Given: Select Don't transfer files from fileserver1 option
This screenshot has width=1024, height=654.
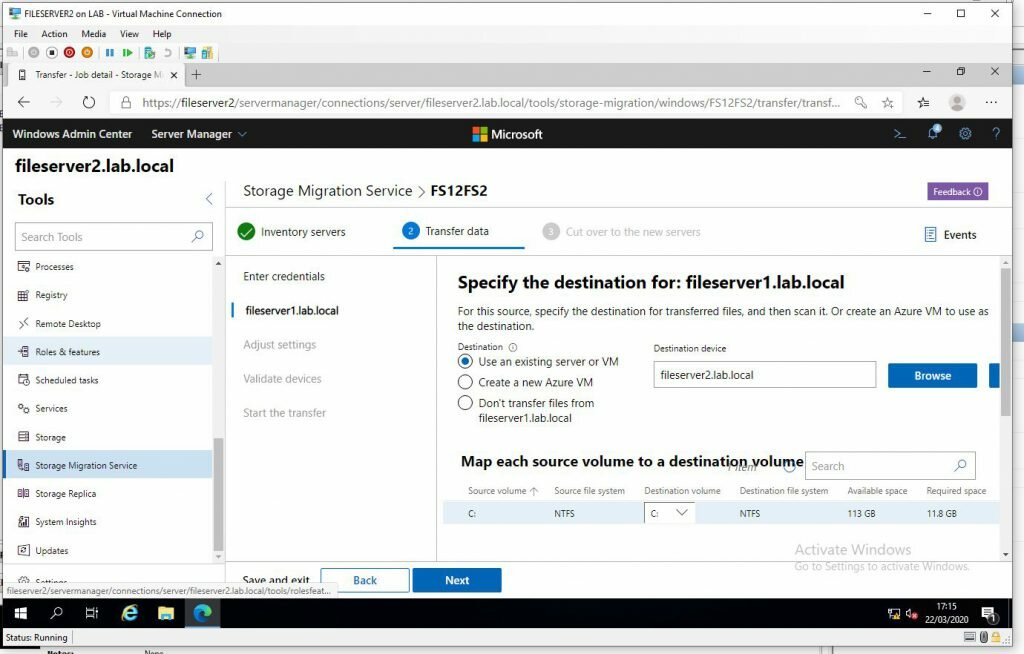Looking at the screenshot, I should (465, 403).
